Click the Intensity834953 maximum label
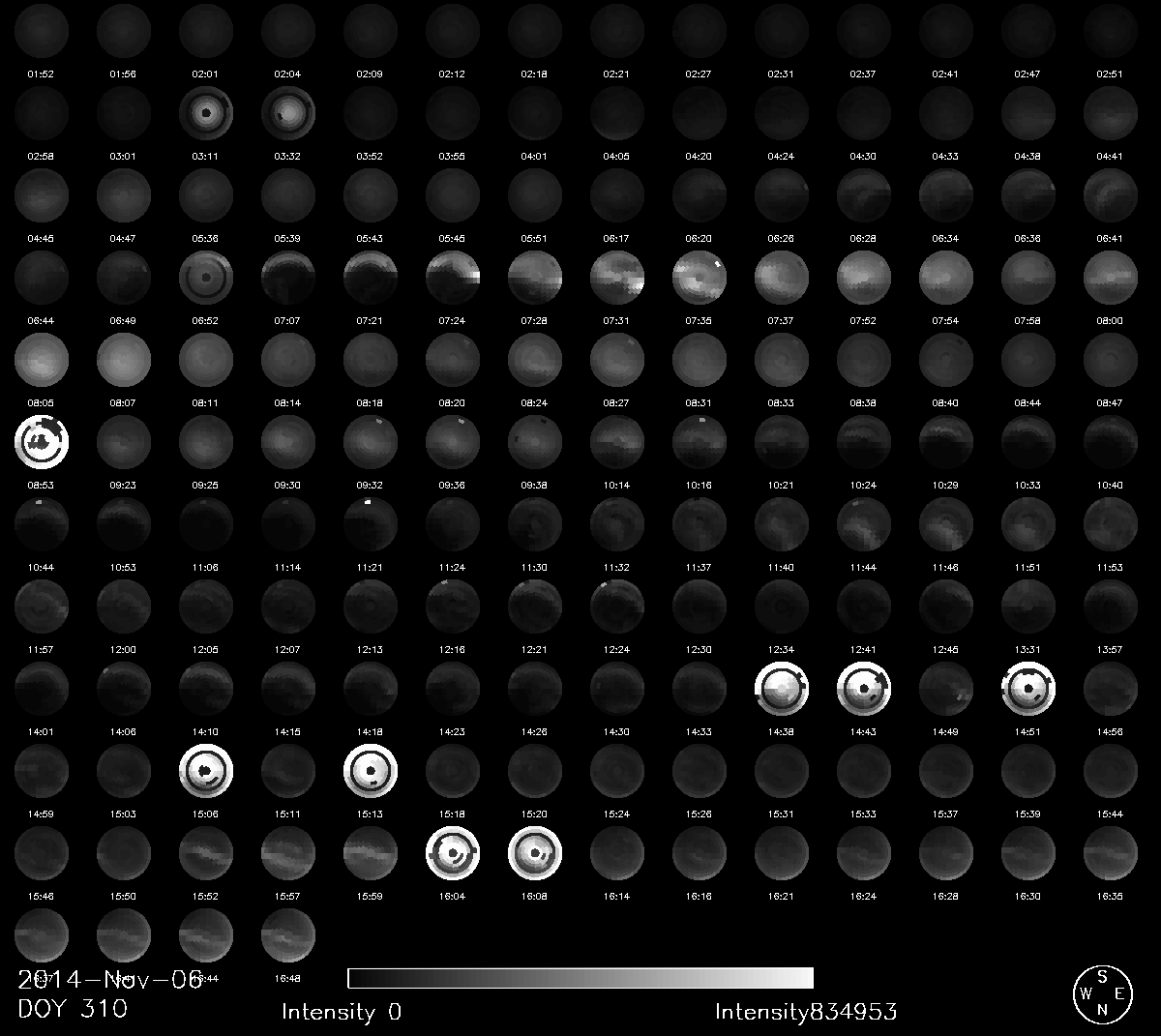 pos(805,1012)
